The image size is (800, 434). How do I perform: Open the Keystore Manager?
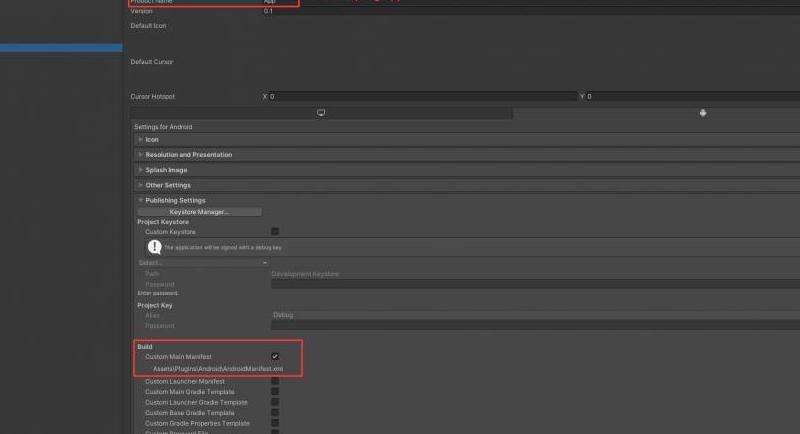click(199, 212)
